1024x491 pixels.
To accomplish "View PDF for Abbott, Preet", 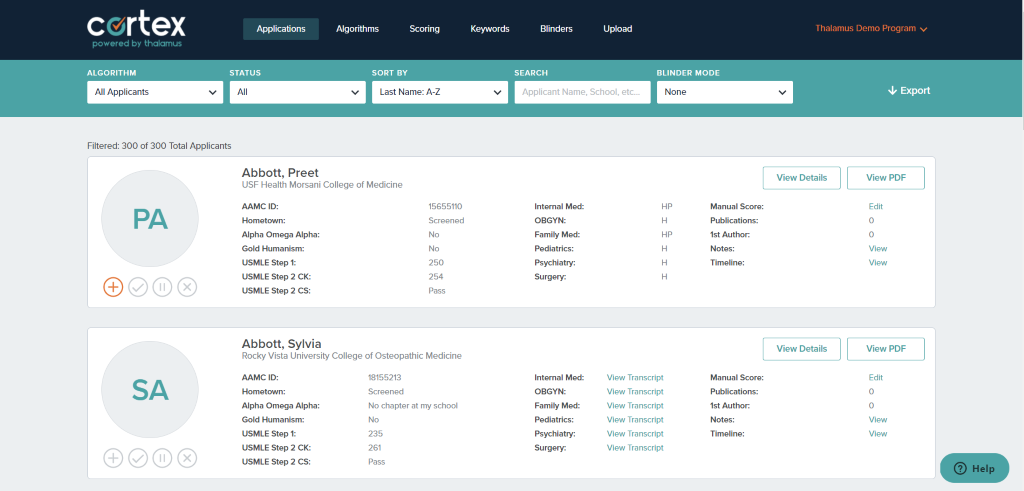I will pos(886,178).
